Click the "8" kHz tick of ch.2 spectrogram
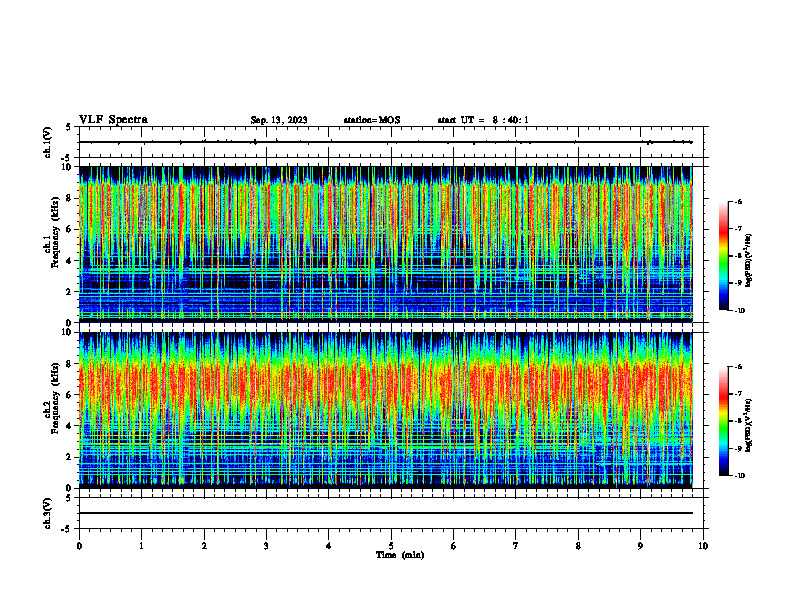This screenshot has width=792, height=612. (70, 364)
